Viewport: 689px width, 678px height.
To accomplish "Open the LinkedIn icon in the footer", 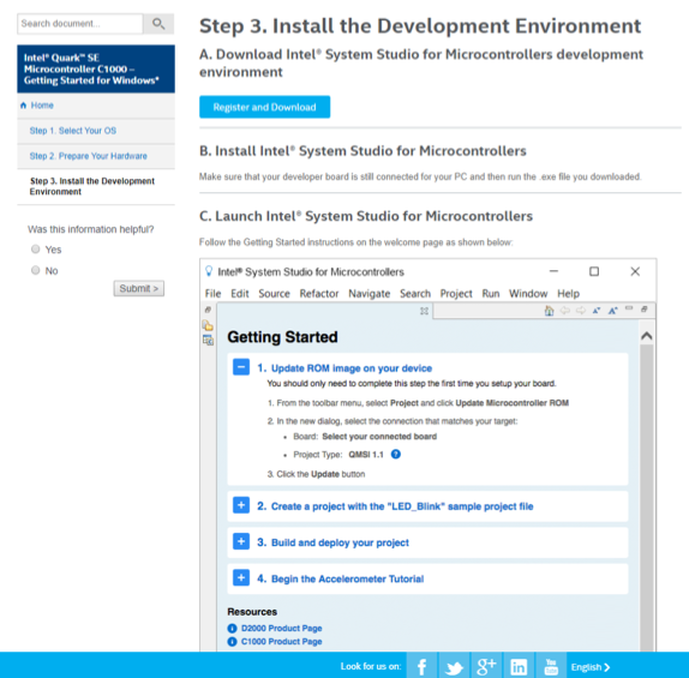I will [519, 666].
